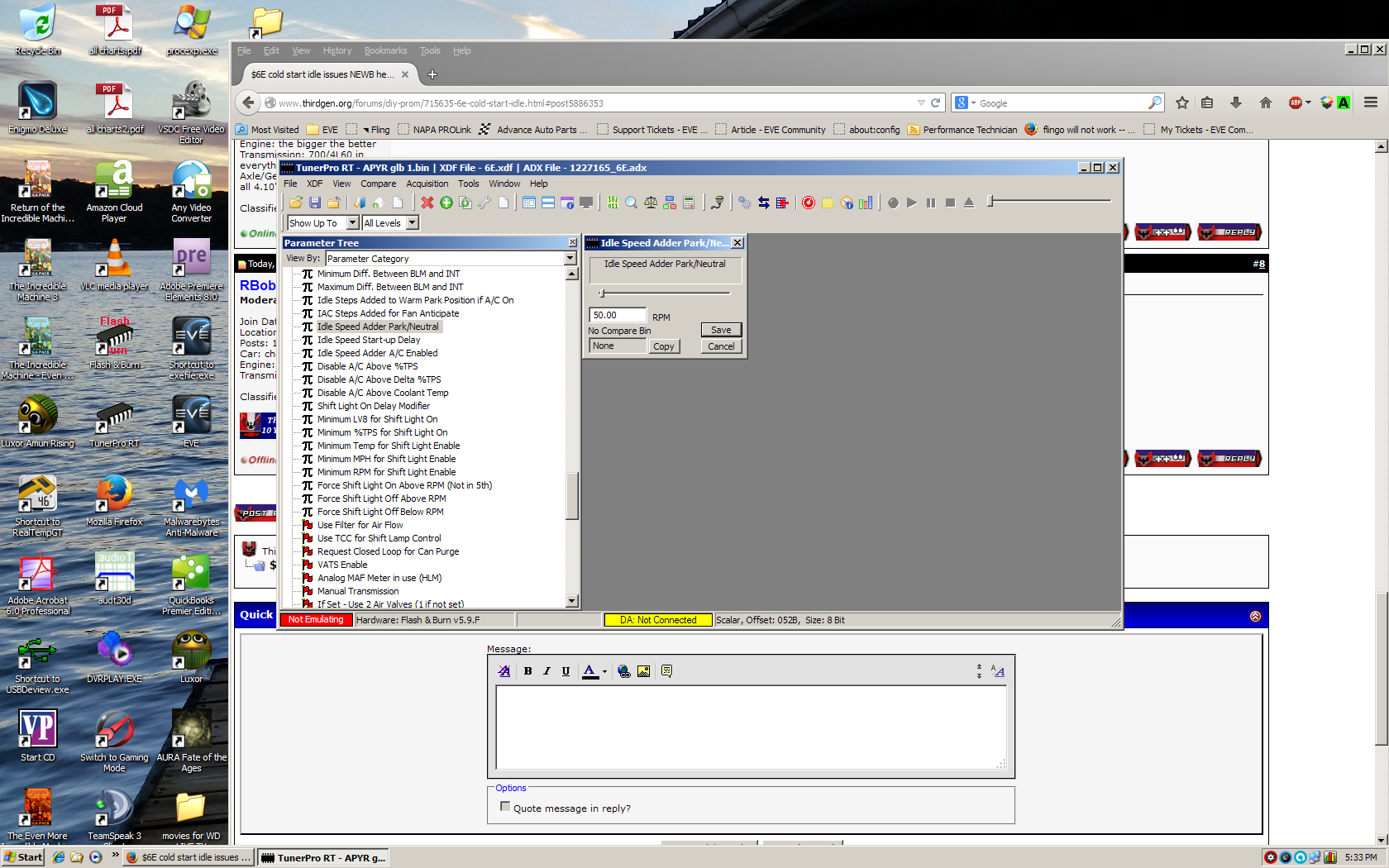Toggle underline formatting in message editor
This screenshot has height=868, width=1389.
pos(566,671)
